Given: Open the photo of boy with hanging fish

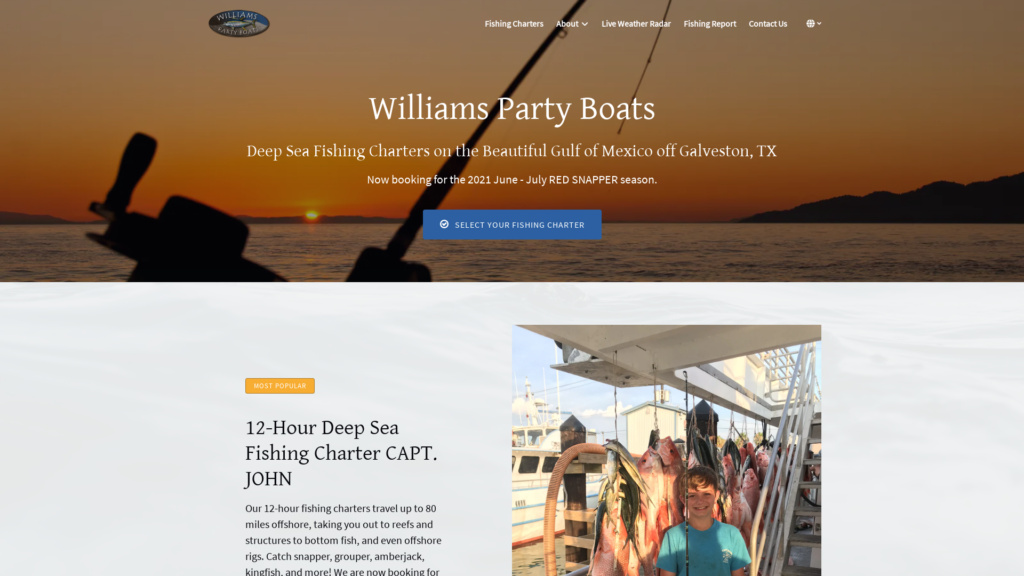Looking at the screenshot, I should [x=666, y=451].
